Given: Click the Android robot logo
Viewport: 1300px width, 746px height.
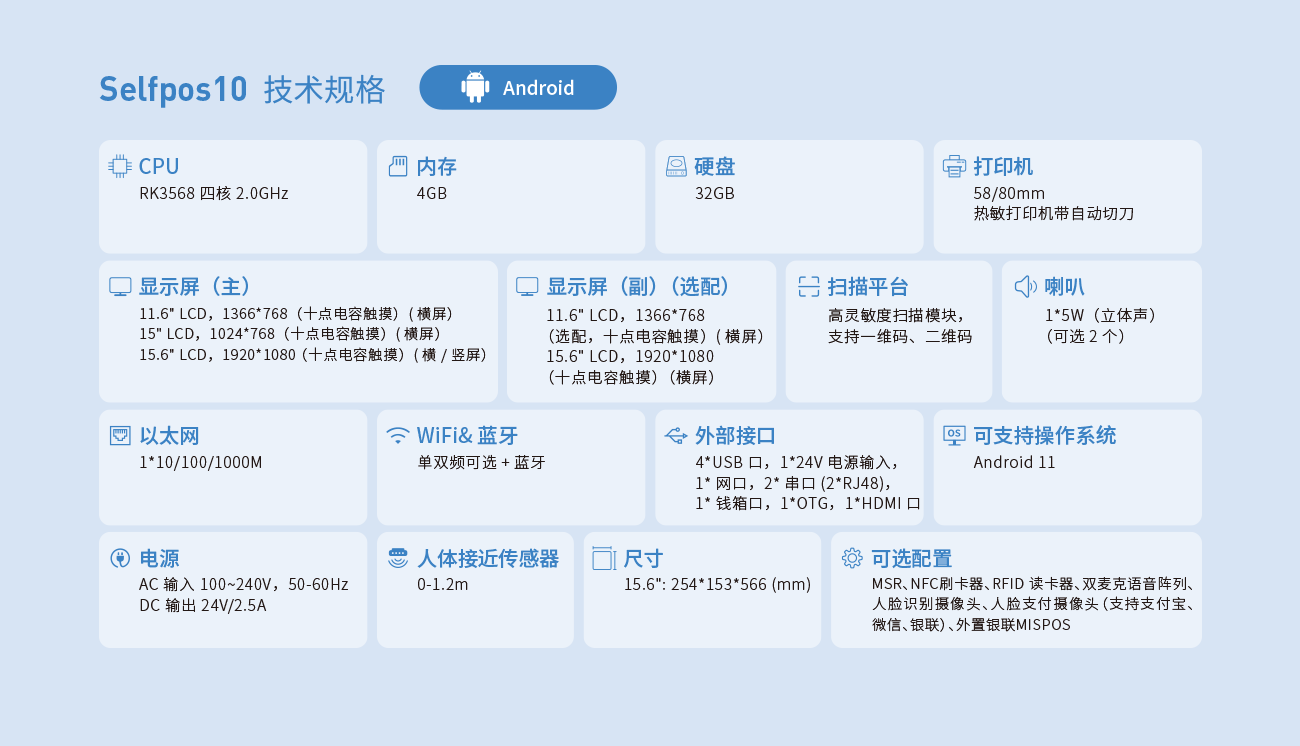Looking at the screenshot, I should pos(474,87).
